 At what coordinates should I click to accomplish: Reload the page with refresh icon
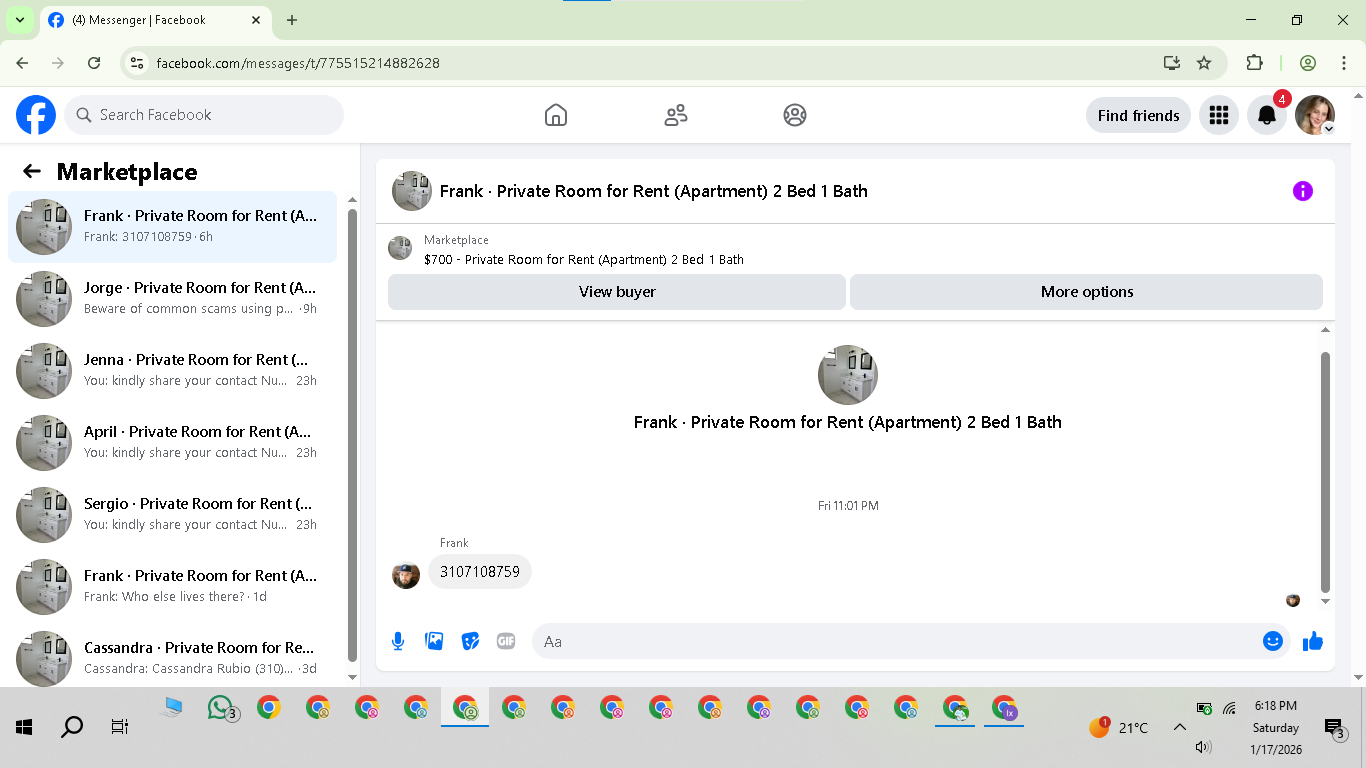tap(94, 63)
